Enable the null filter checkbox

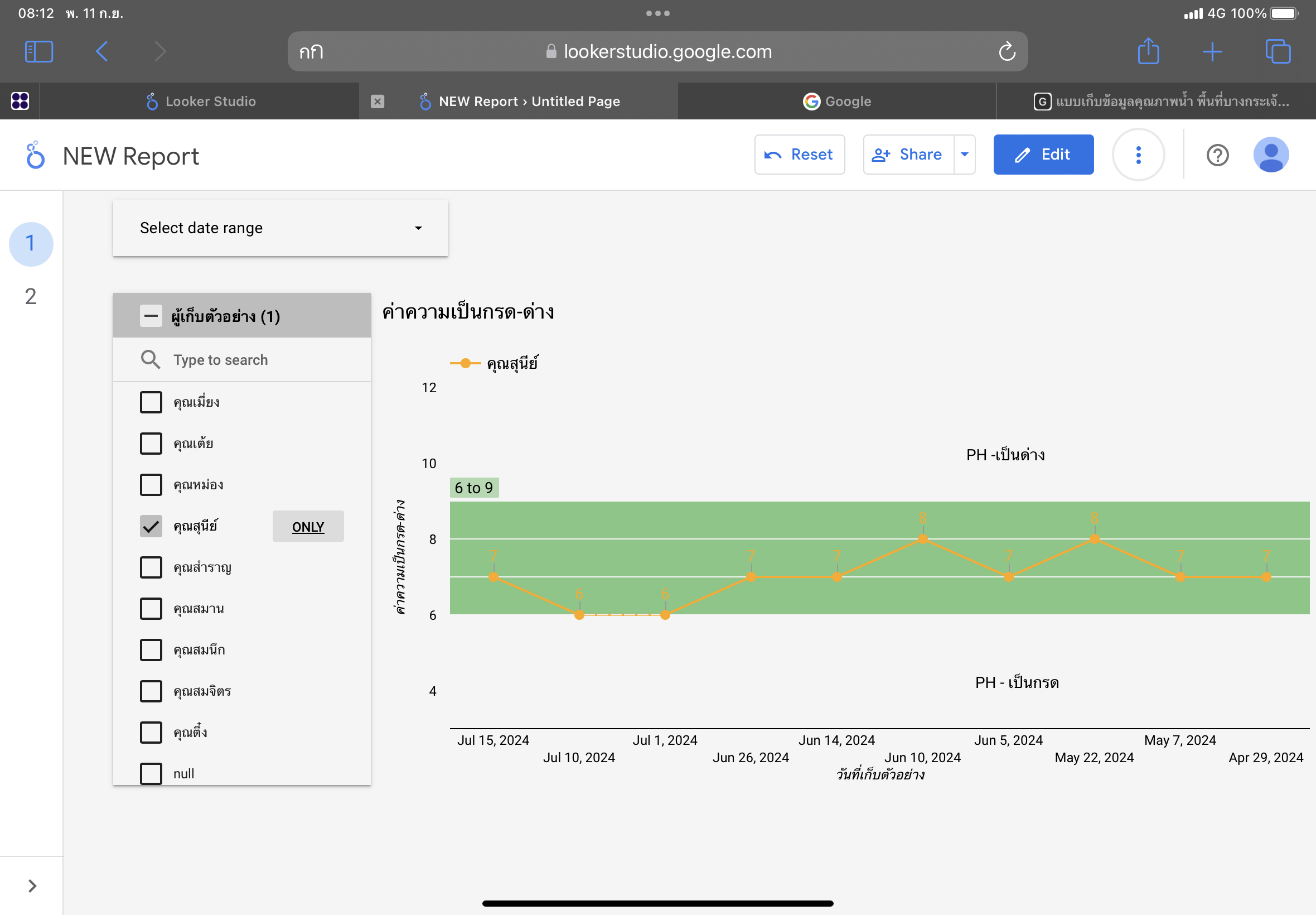click(151, 773)
